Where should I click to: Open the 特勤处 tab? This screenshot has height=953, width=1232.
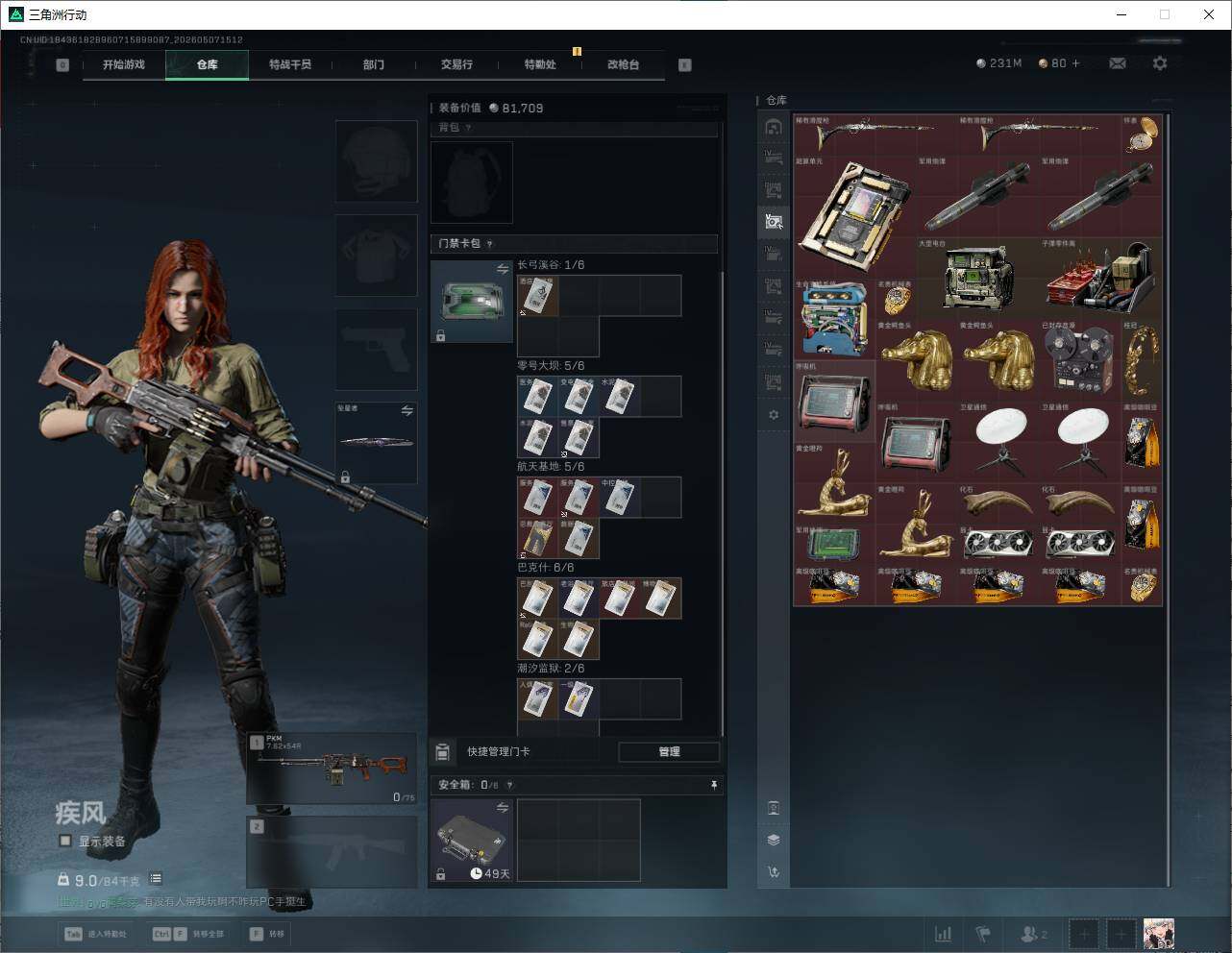pos(540,64)
